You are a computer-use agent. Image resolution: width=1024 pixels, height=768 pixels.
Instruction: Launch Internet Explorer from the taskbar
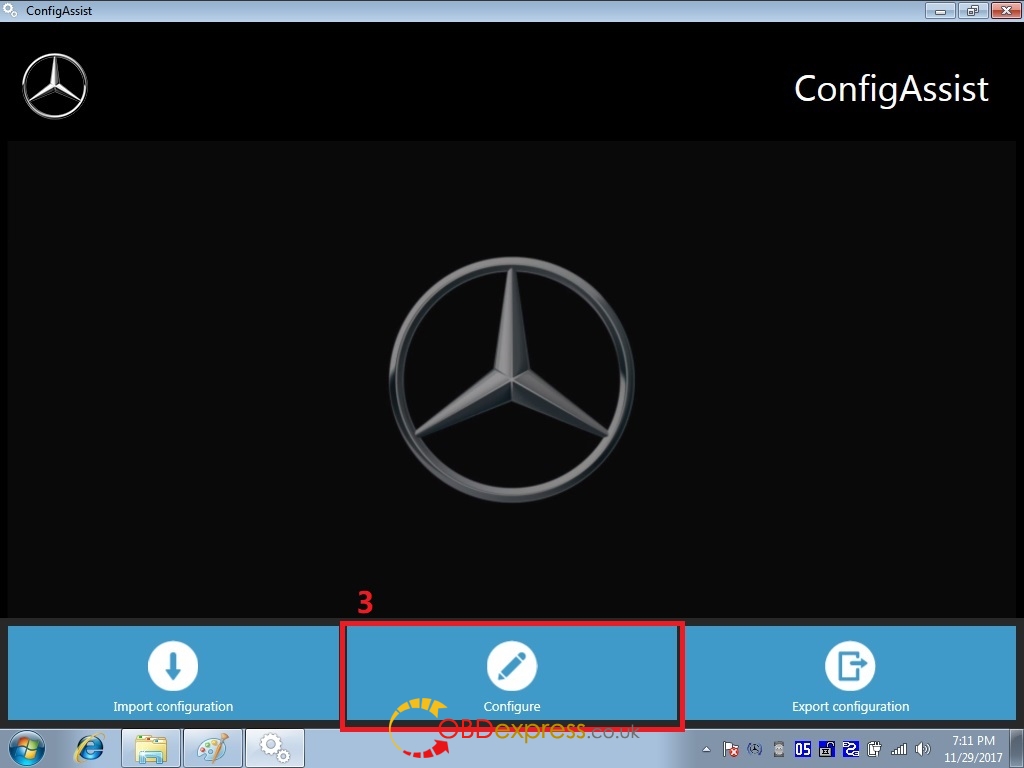tap(91, 748)
